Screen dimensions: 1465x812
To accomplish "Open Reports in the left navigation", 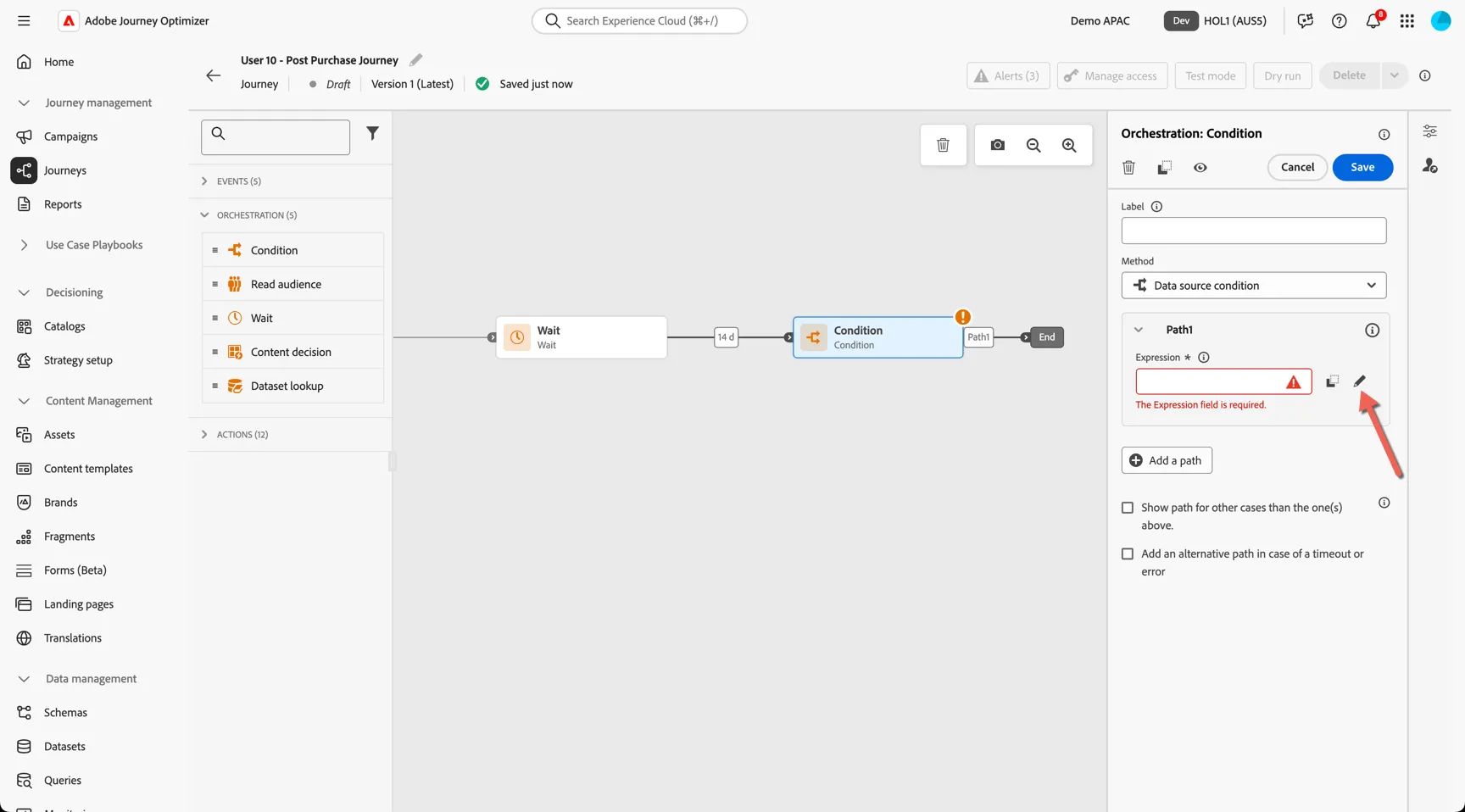I will [x=63, y=204].
